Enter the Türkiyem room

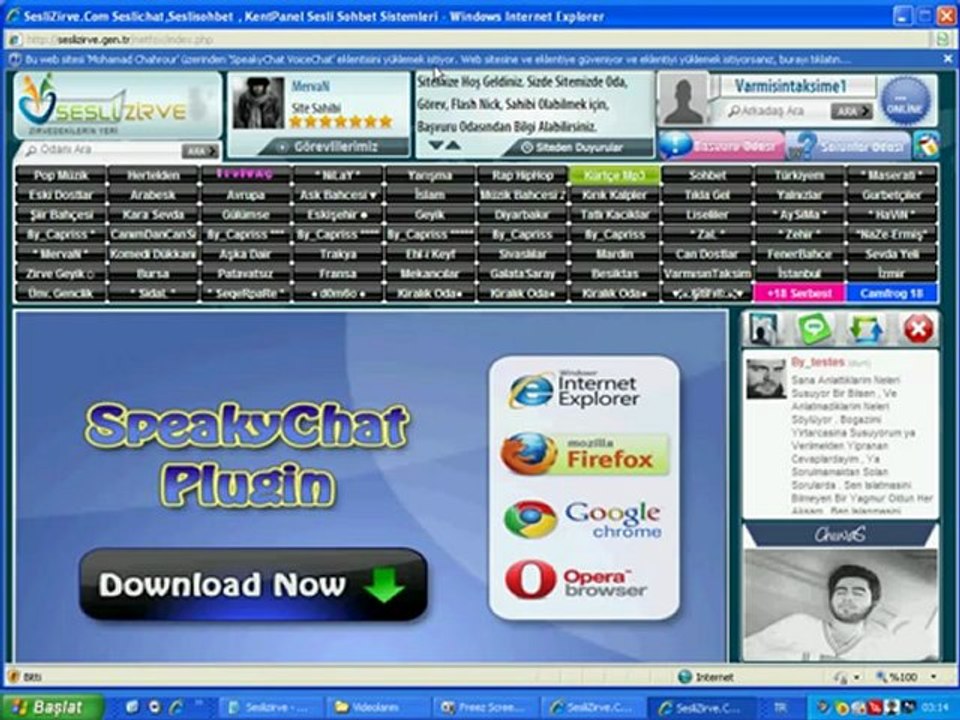click(798, 175)
